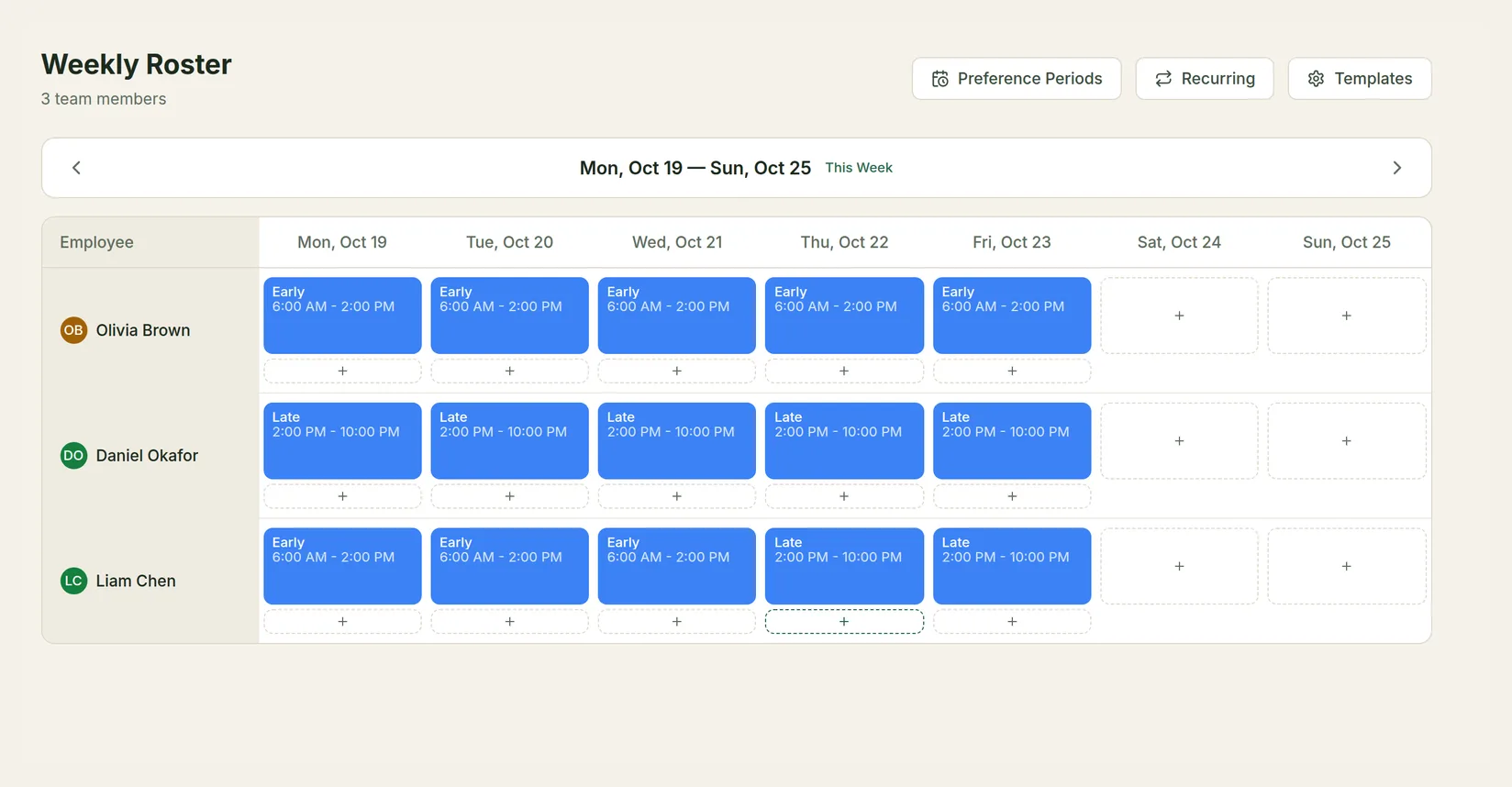Viewport: 1512px width, 787px height.
Task: Open Preference Periods
Action: point(1017,79)
